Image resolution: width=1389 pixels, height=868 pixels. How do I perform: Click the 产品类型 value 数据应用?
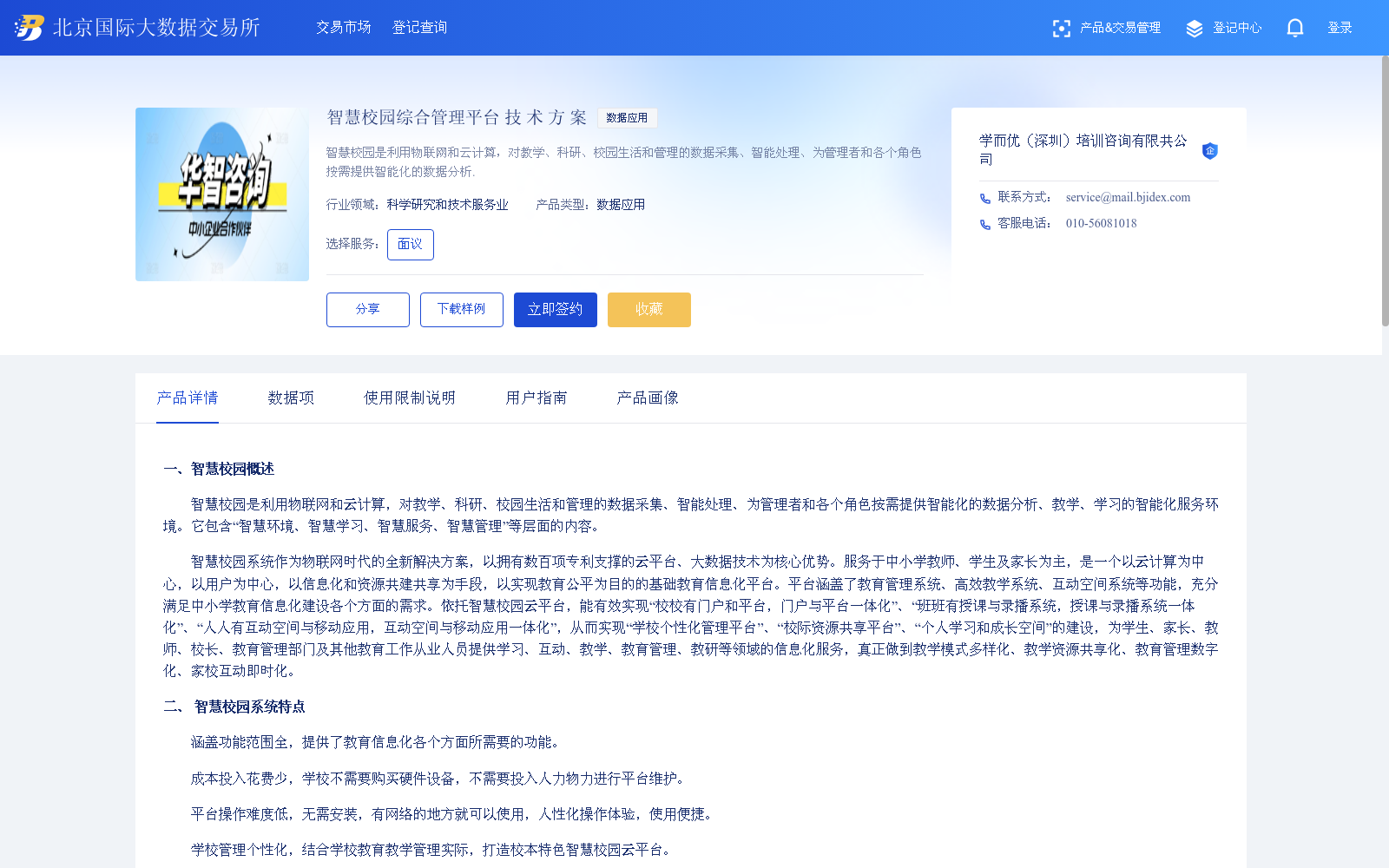point(621,205)
